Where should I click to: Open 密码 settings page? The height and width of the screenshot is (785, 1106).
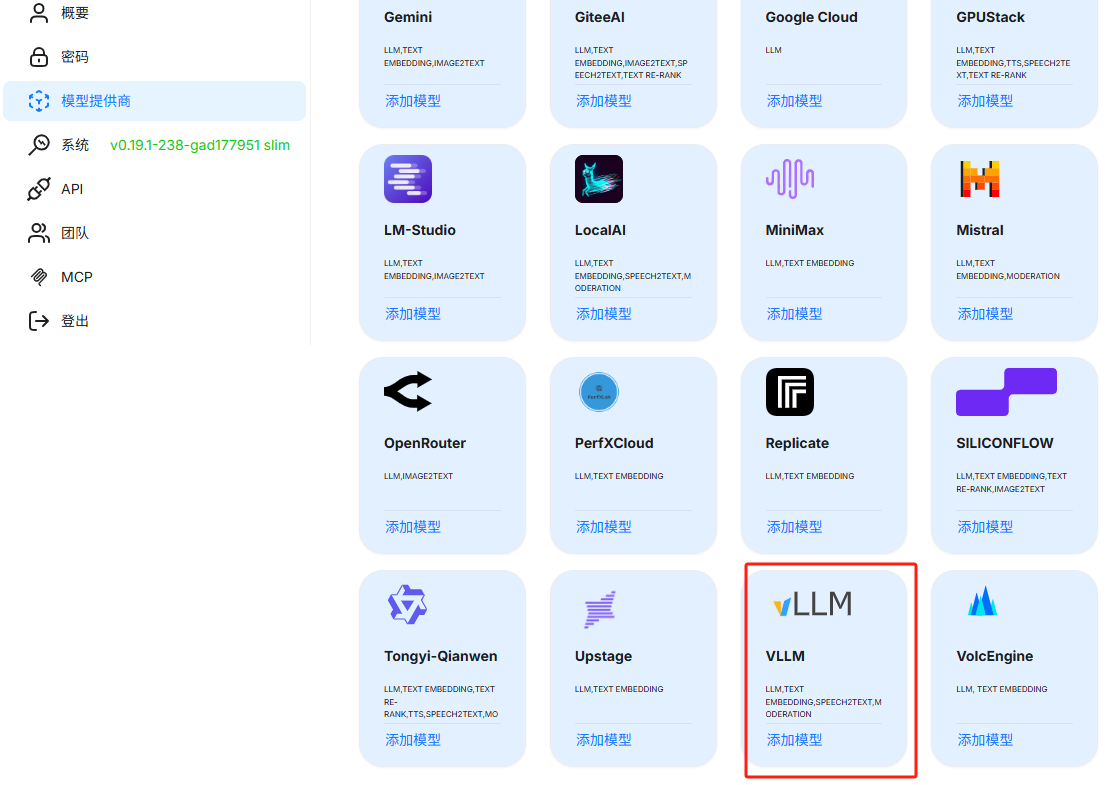point(154,57)
